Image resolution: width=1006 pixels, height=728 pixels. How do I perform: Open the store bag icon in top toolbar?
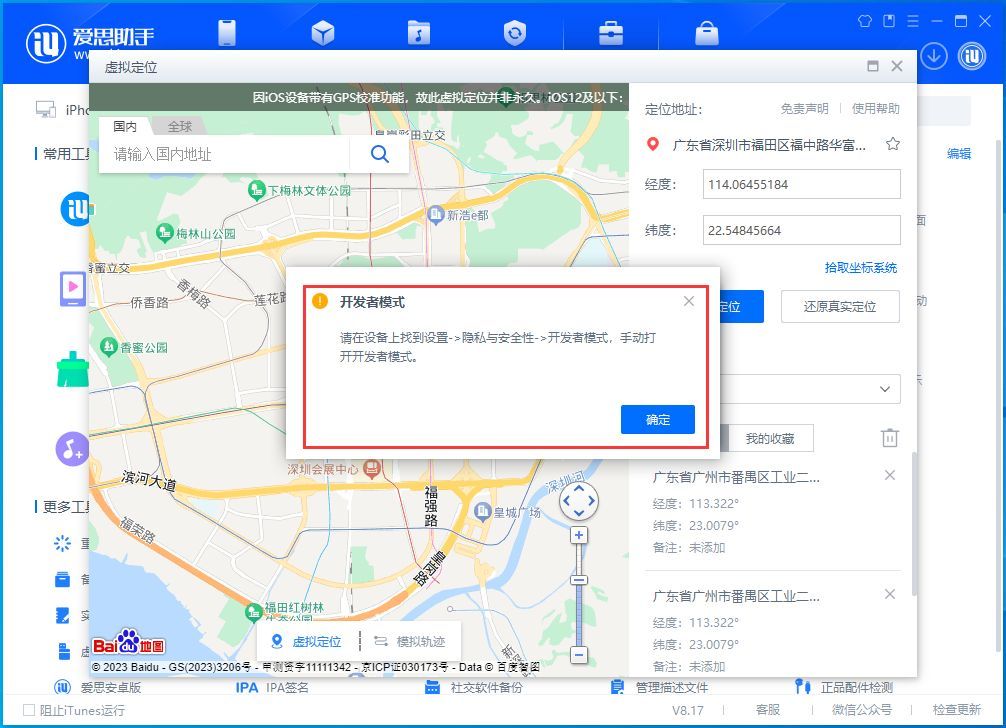[x=706, y=33]
